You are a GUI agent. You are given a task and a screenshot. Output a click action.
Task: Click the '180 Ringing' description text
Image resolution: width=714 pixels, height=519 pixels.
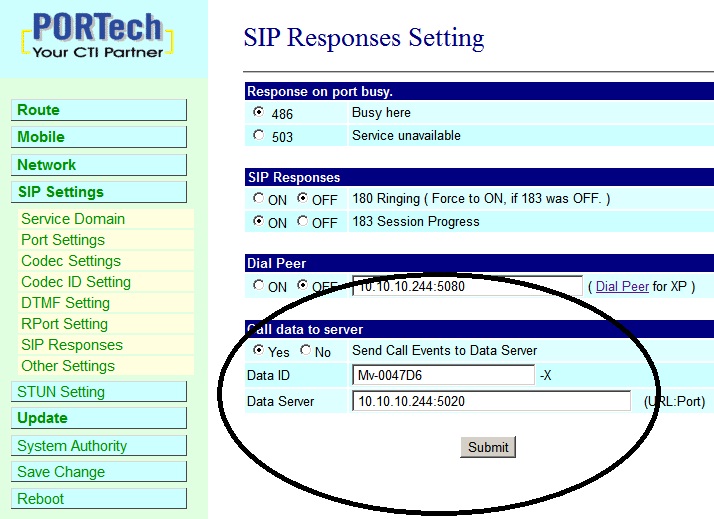tap(481, 198)
